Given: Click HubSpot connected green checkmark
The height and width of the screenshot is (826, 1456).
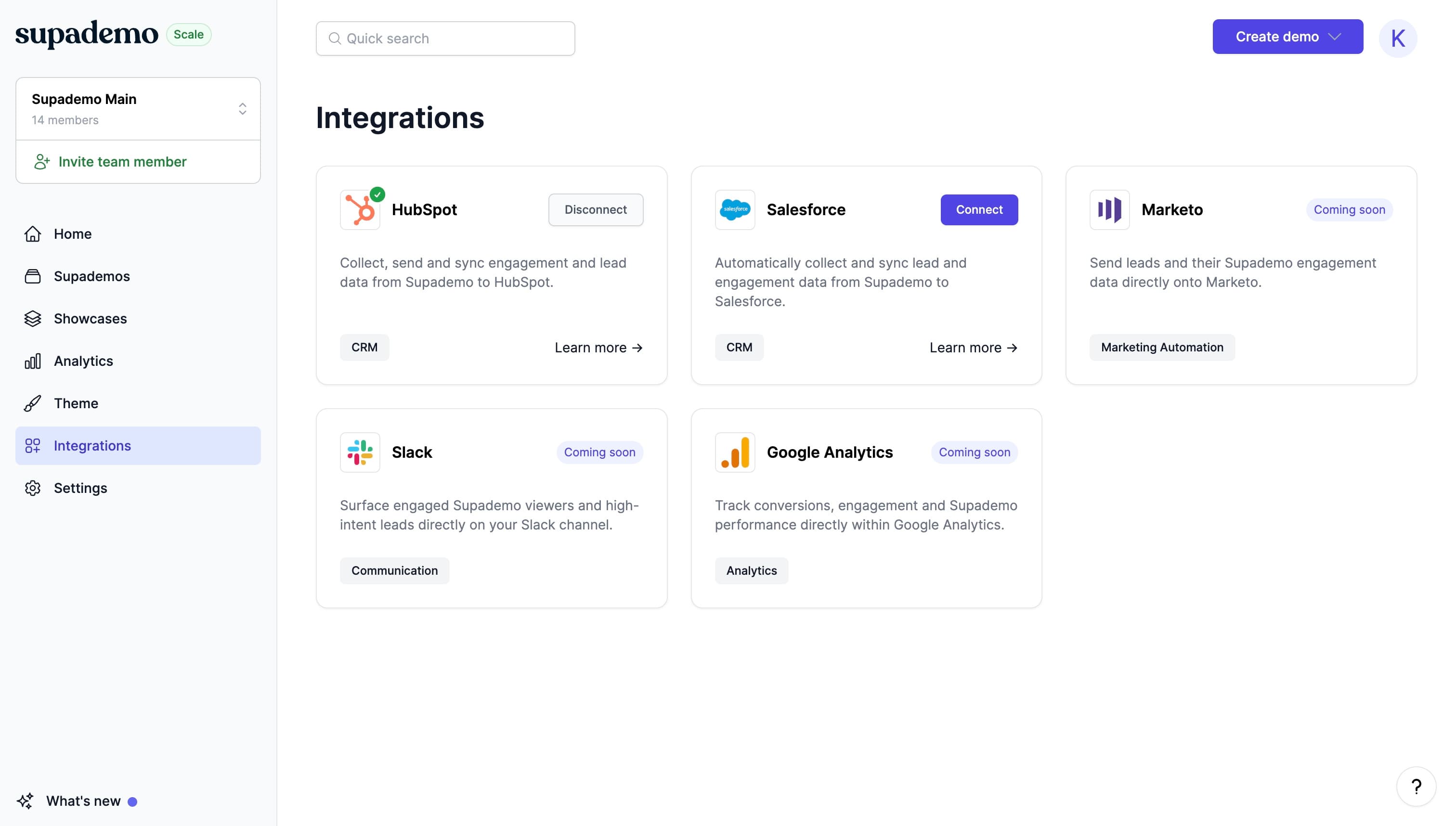Looking at the screenshot, I should click(377, 194).
